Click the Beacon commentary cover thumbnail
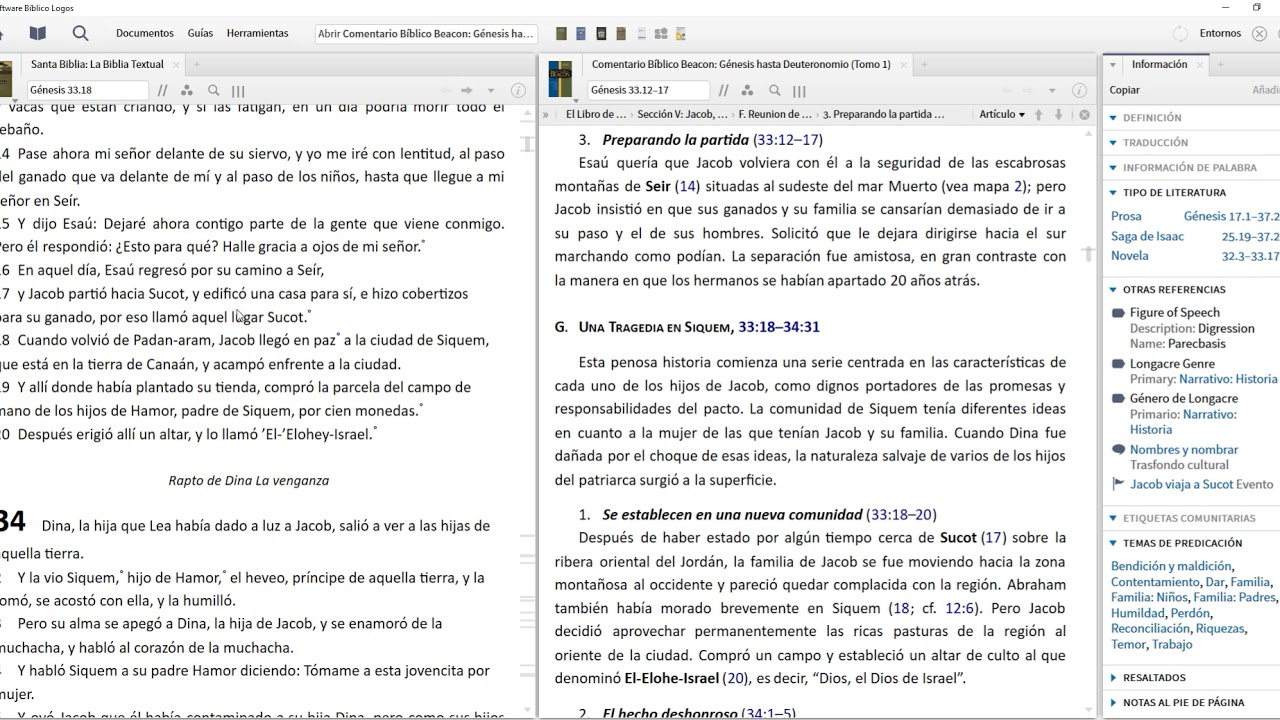 click(x=560, y=80)
